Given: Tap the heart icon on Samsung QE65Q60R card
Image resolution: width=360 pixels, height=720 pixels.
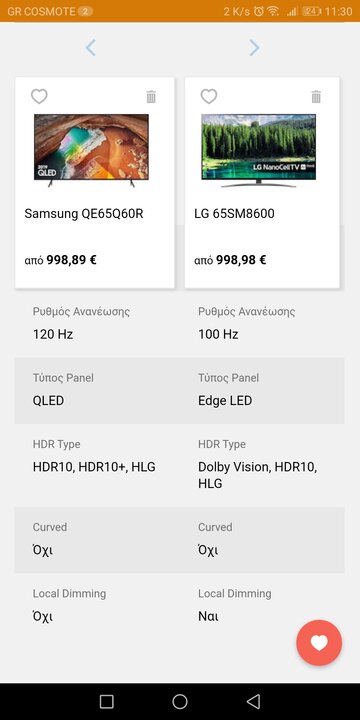Looking at the screenshot, I should 39,96.
